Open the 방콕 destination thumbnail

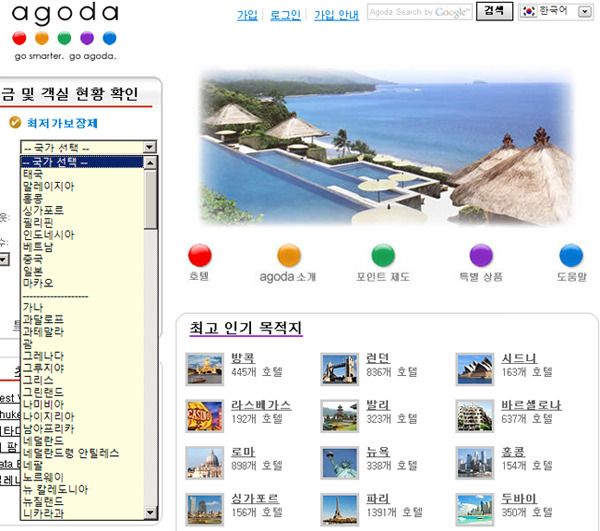(x=205, y=369)
